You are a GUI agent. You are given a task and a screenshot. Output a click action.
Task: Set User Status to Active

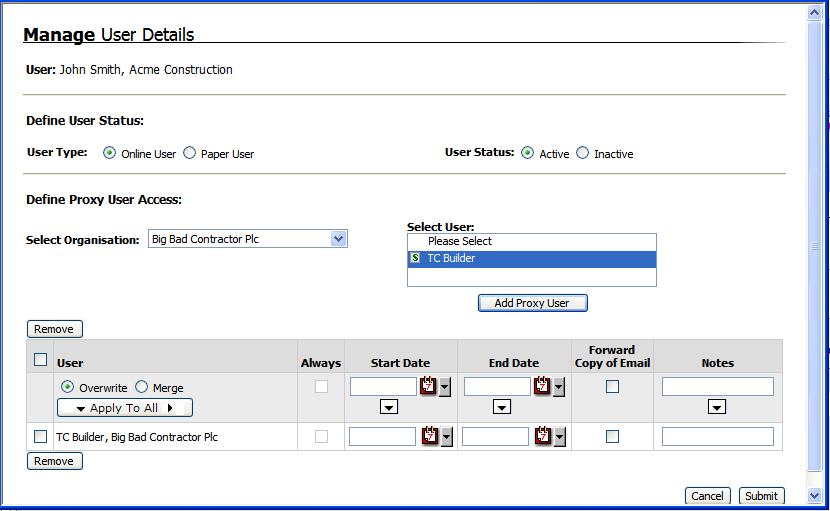527,153
